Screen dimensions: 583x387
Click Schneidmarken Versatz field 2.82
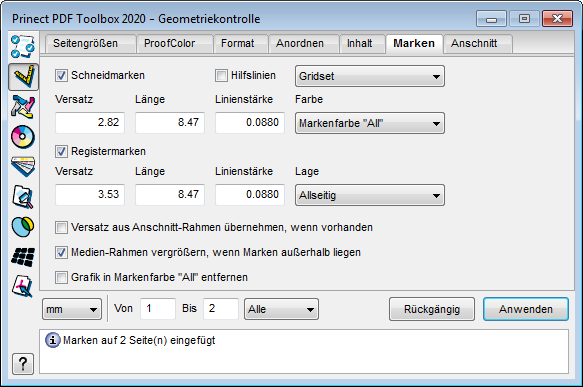point(90,123)
